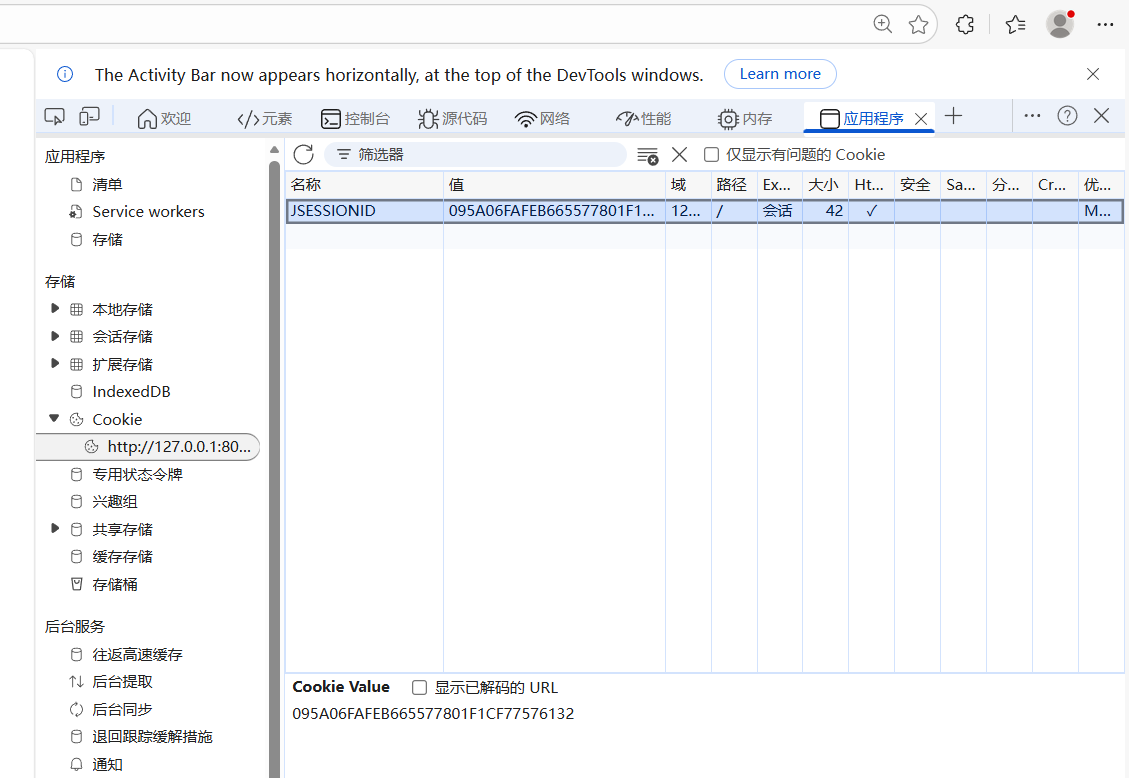Expand 共享存储 tree arrow

point(55,529)
